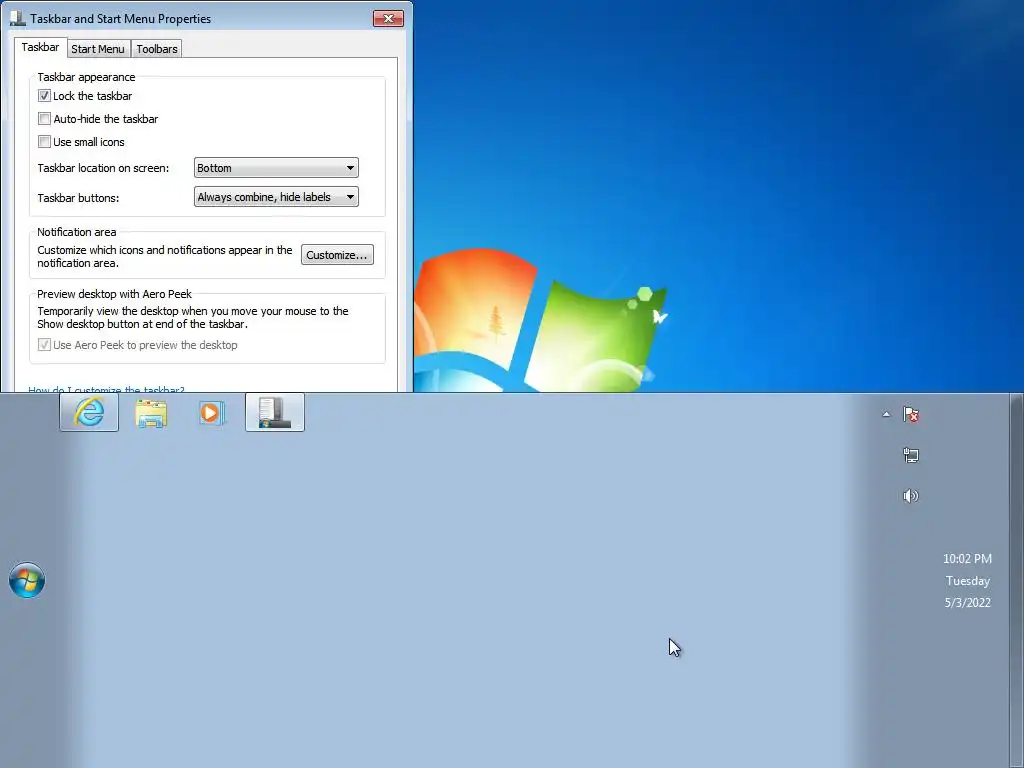Open Taskbar location on screen dropdown
This screenshot has width=1024, height=768.
pos(276,168)
